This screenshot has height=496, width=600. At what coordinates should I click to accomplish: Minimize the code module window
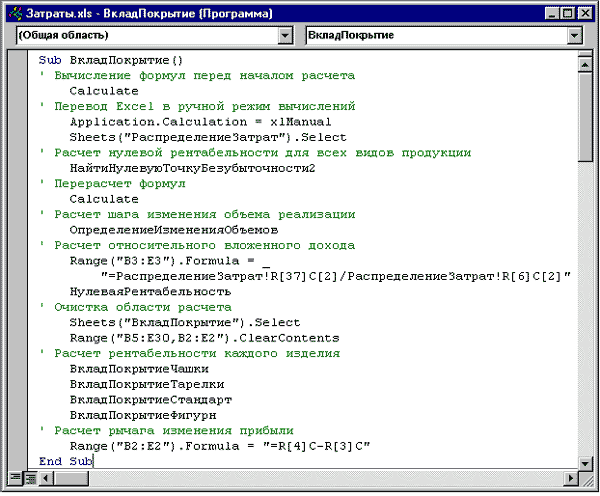(x=551, y=14)
